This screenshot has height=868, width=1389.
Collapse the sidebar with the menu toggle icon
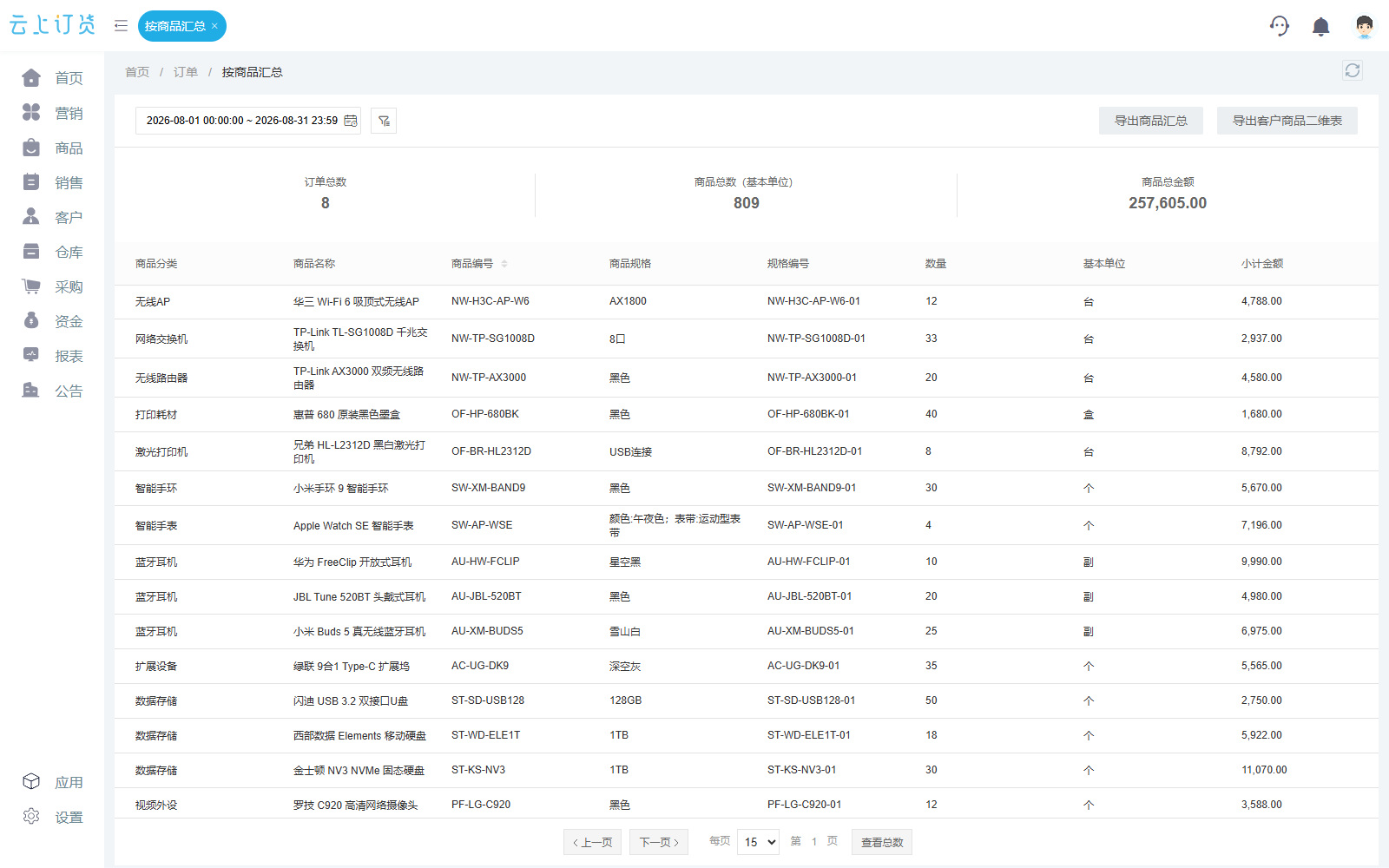click(121, 26)
